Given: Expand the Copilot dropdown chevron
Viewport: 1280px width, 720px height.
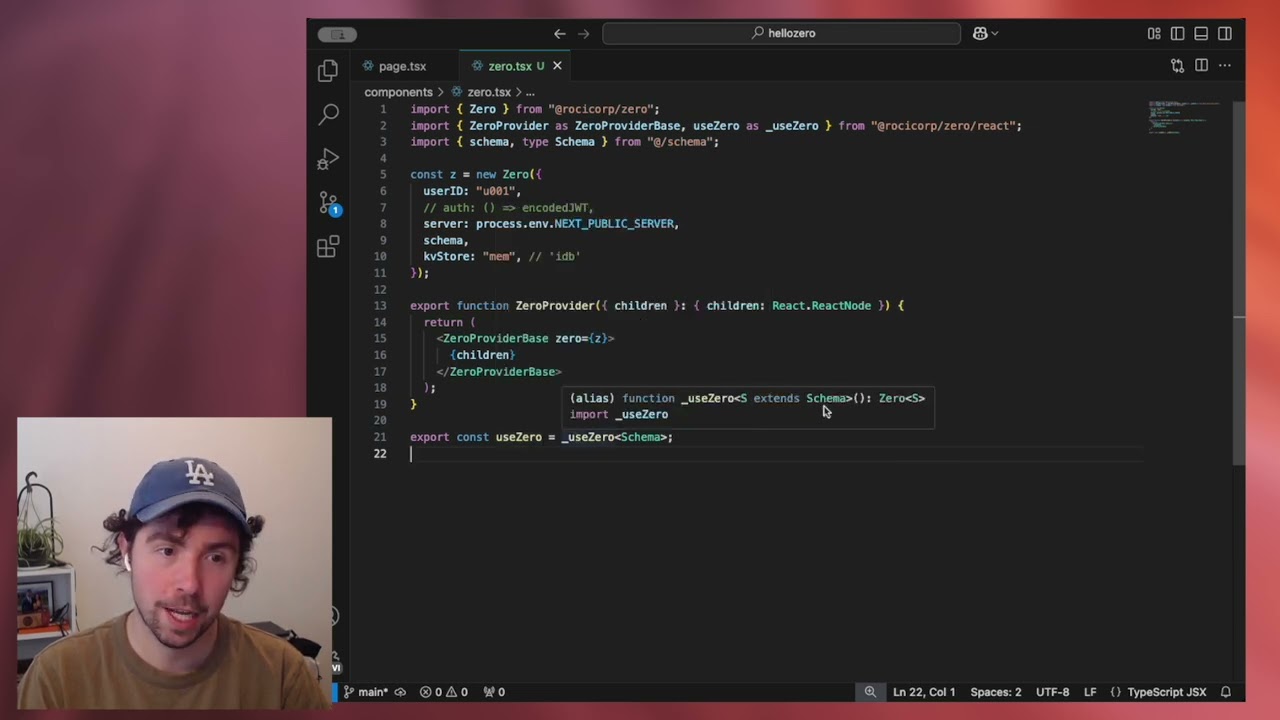Looking at the screenshot, I should [994, 33].
